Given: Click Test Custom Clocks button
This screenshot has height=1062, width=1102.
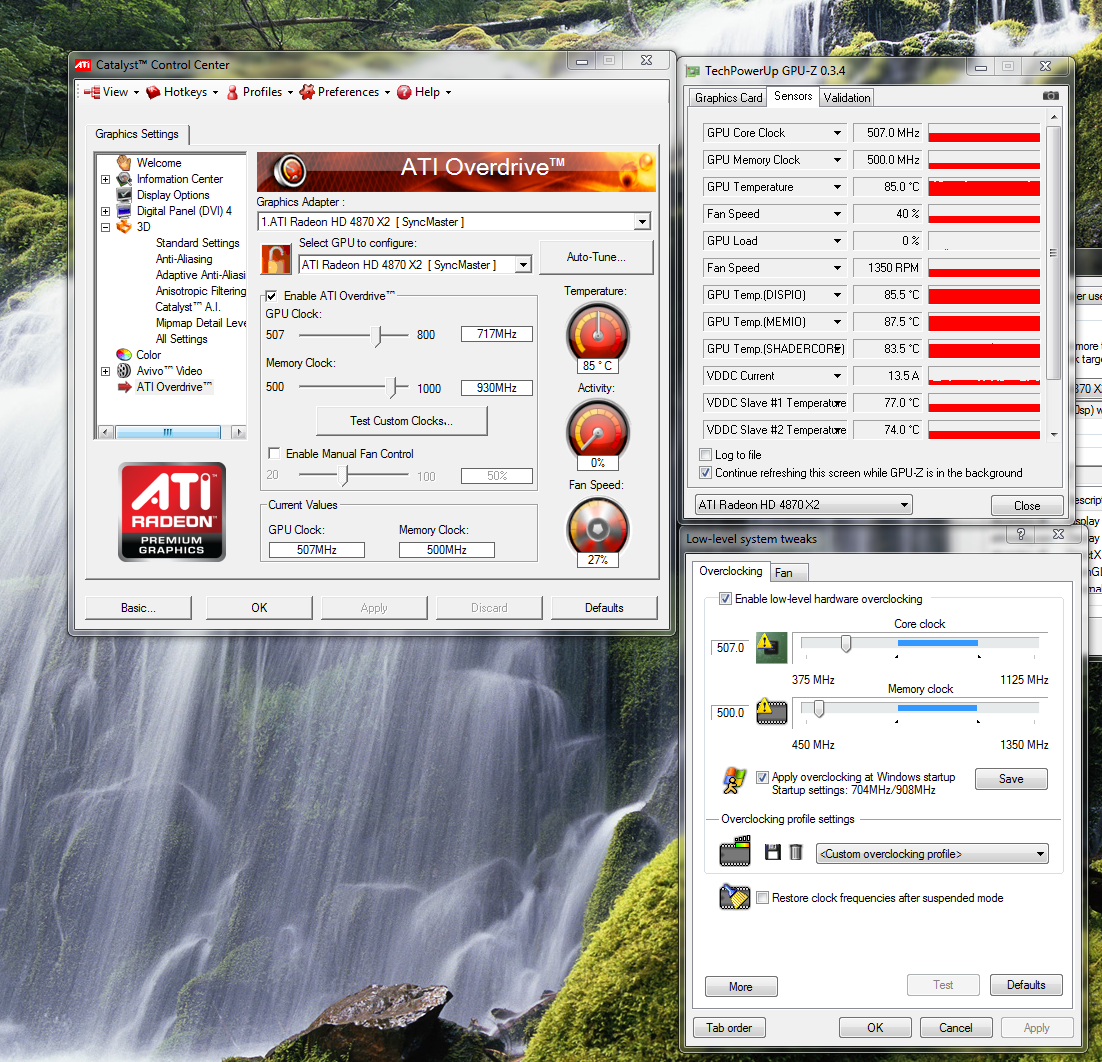Looking at the screenshot, I should (x=401, y=421).
